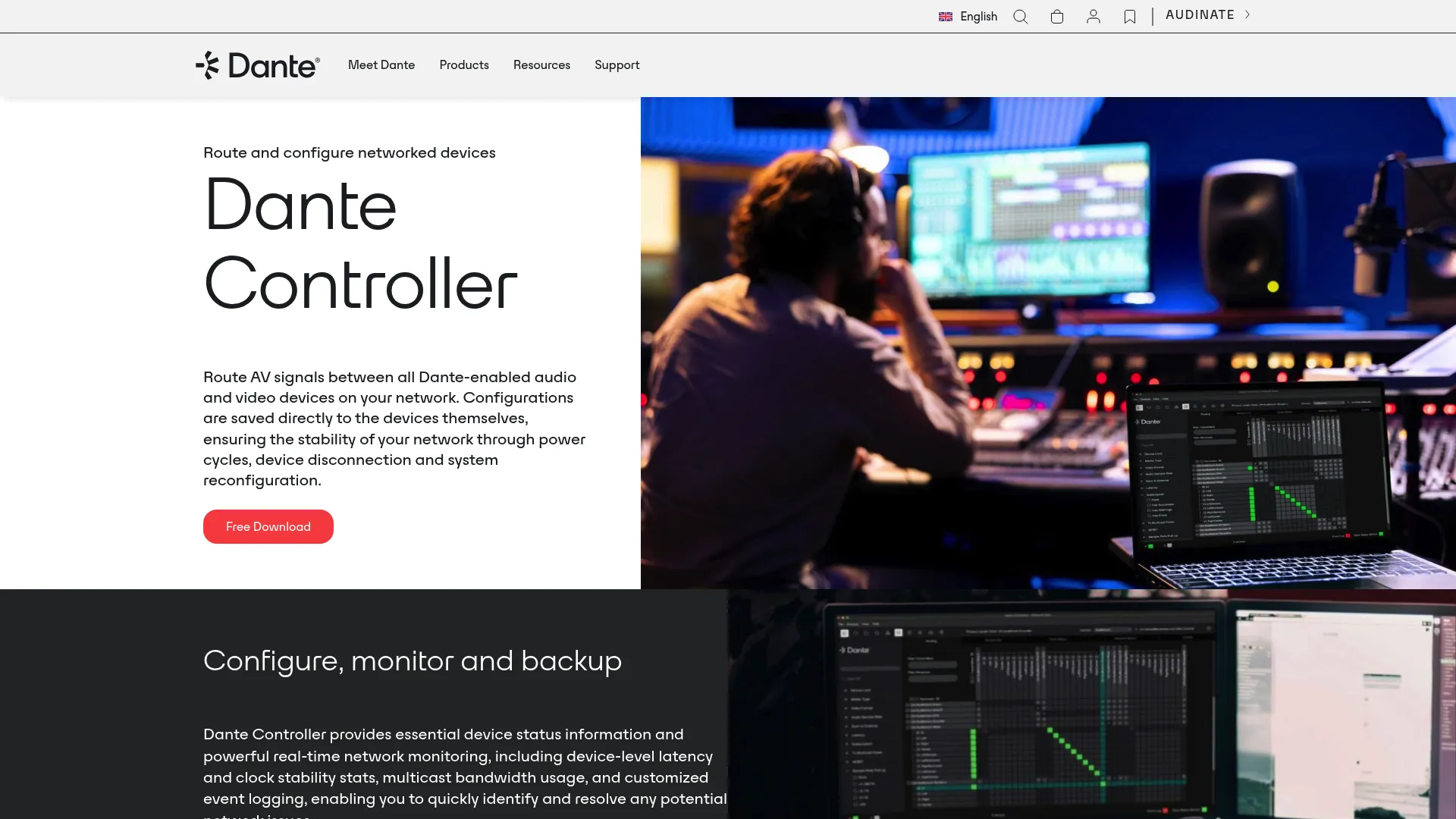Open the Products menu
This screenshot has height=819, width=1456.
[x=464, y=65]
